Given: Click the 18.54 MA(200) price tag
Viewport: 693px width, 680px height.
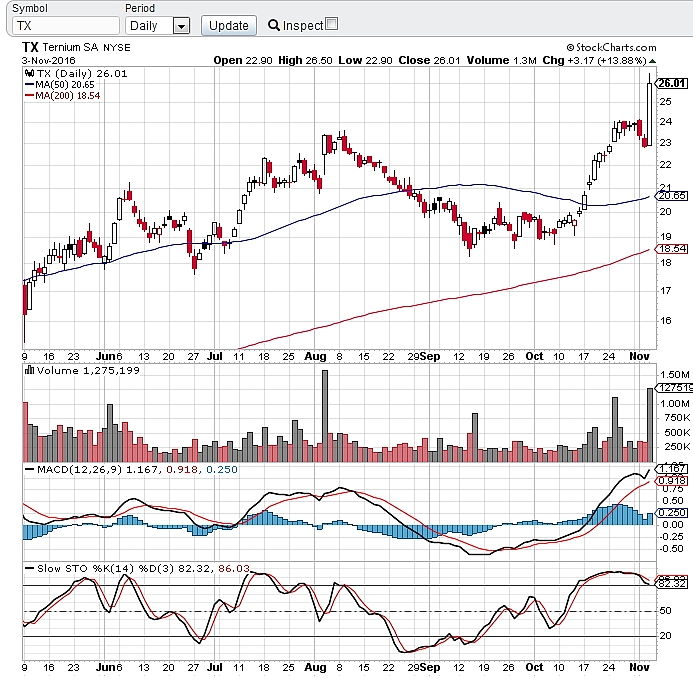Looking at the screenshot, I should [x=671, y=249].
